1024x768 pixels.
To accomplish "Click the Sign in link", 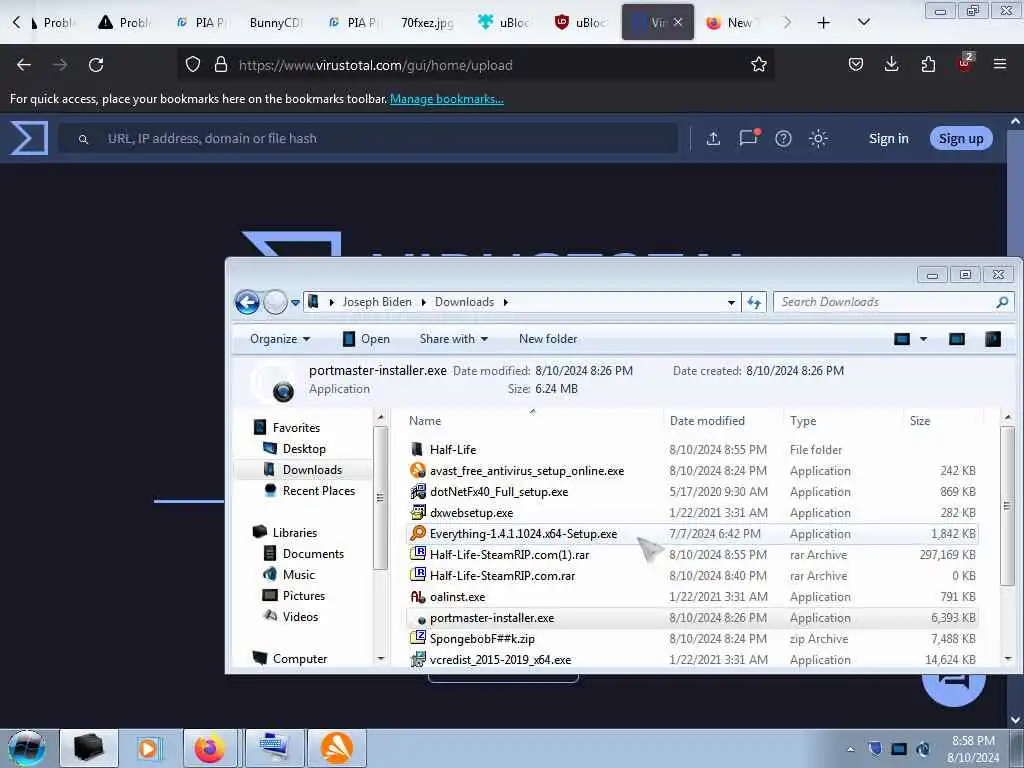I will (x=888, y=138).
